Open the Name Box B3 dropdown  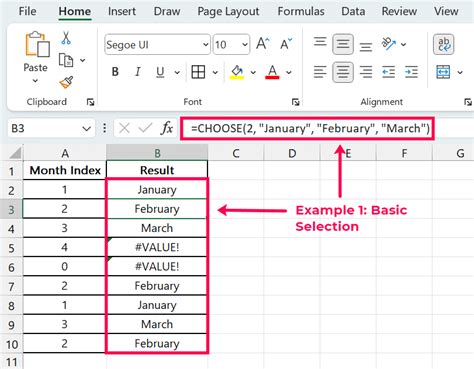coord(87,129)
